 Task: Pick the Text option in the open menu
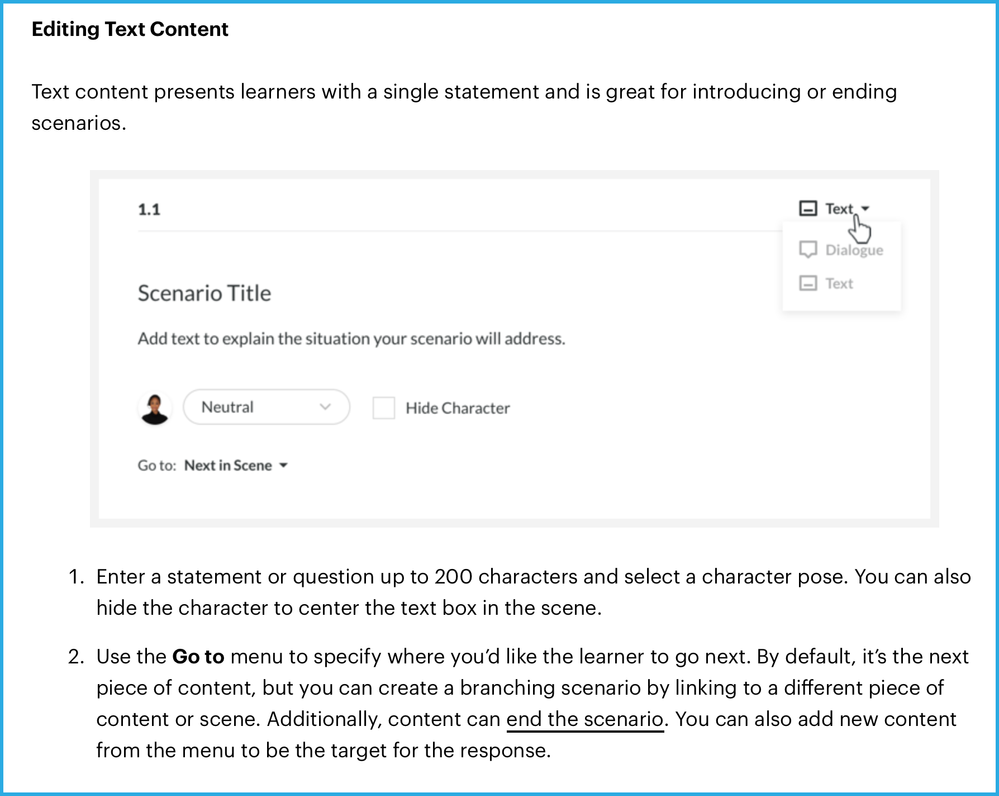click(839, 283)
